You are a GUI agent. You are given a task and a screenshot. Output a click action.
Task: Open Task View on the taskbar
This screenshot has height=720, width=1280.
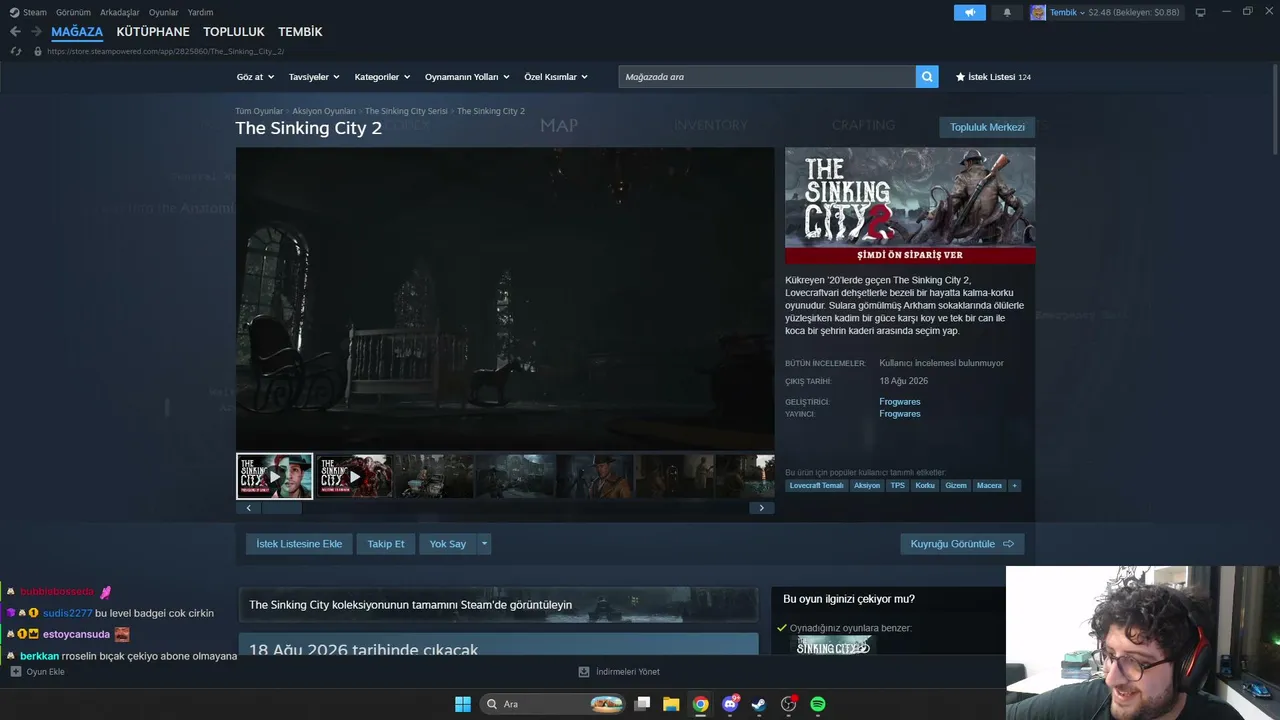pos(643,704)
